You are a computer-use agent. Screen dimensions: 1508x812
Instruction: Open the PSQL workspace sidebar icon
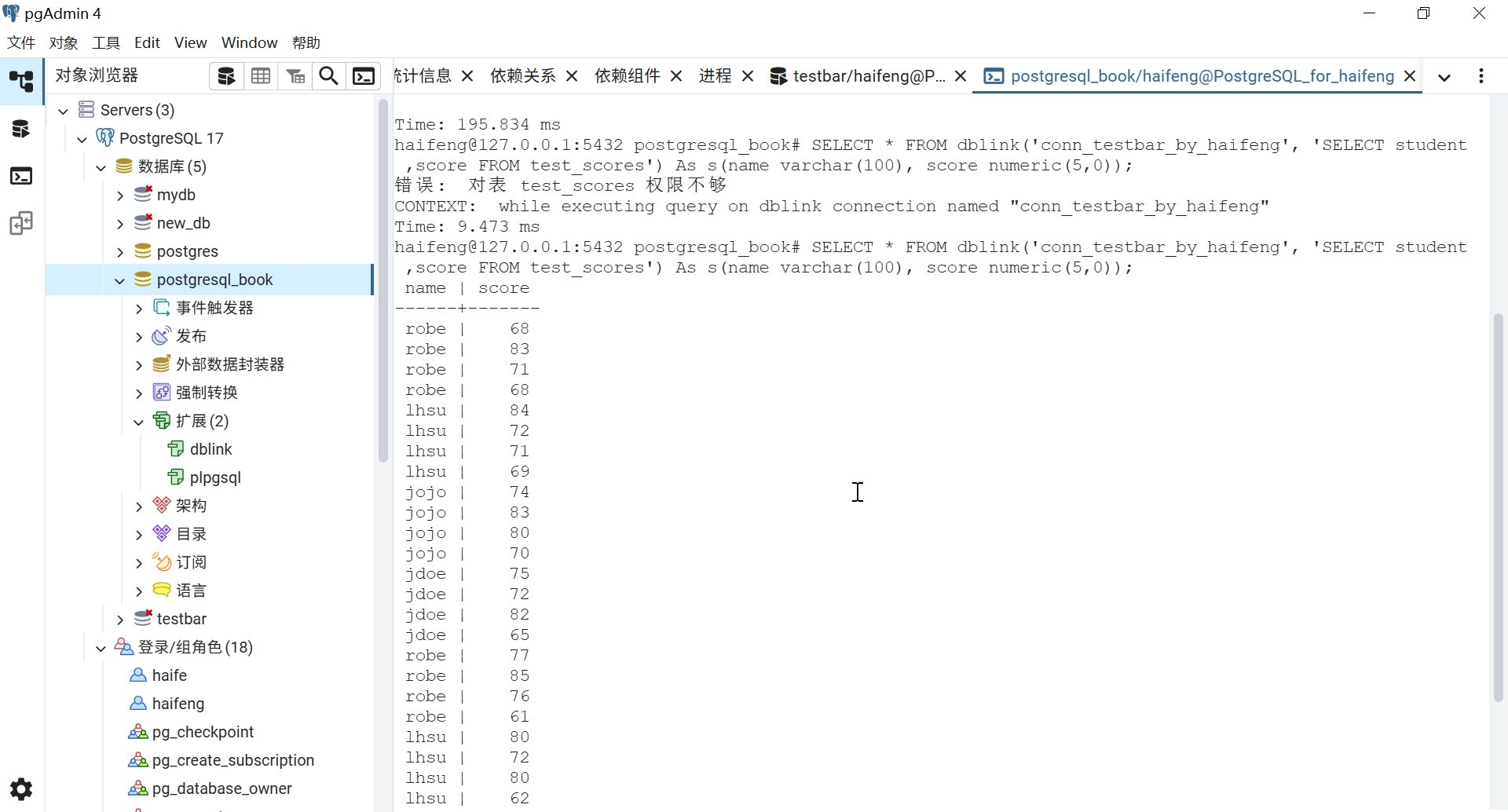coord(21,176)
